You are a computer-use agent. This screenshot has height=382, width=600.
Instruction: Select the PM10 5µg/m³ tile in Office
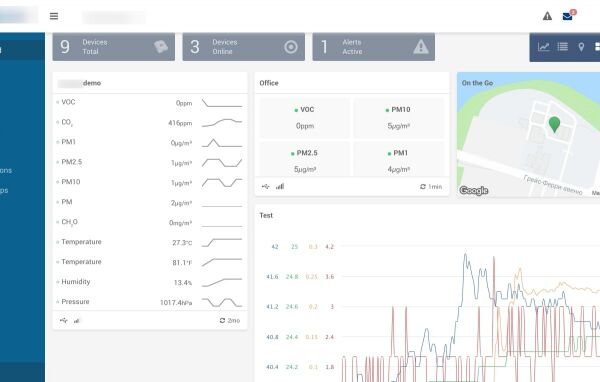(x=398, y=118)
